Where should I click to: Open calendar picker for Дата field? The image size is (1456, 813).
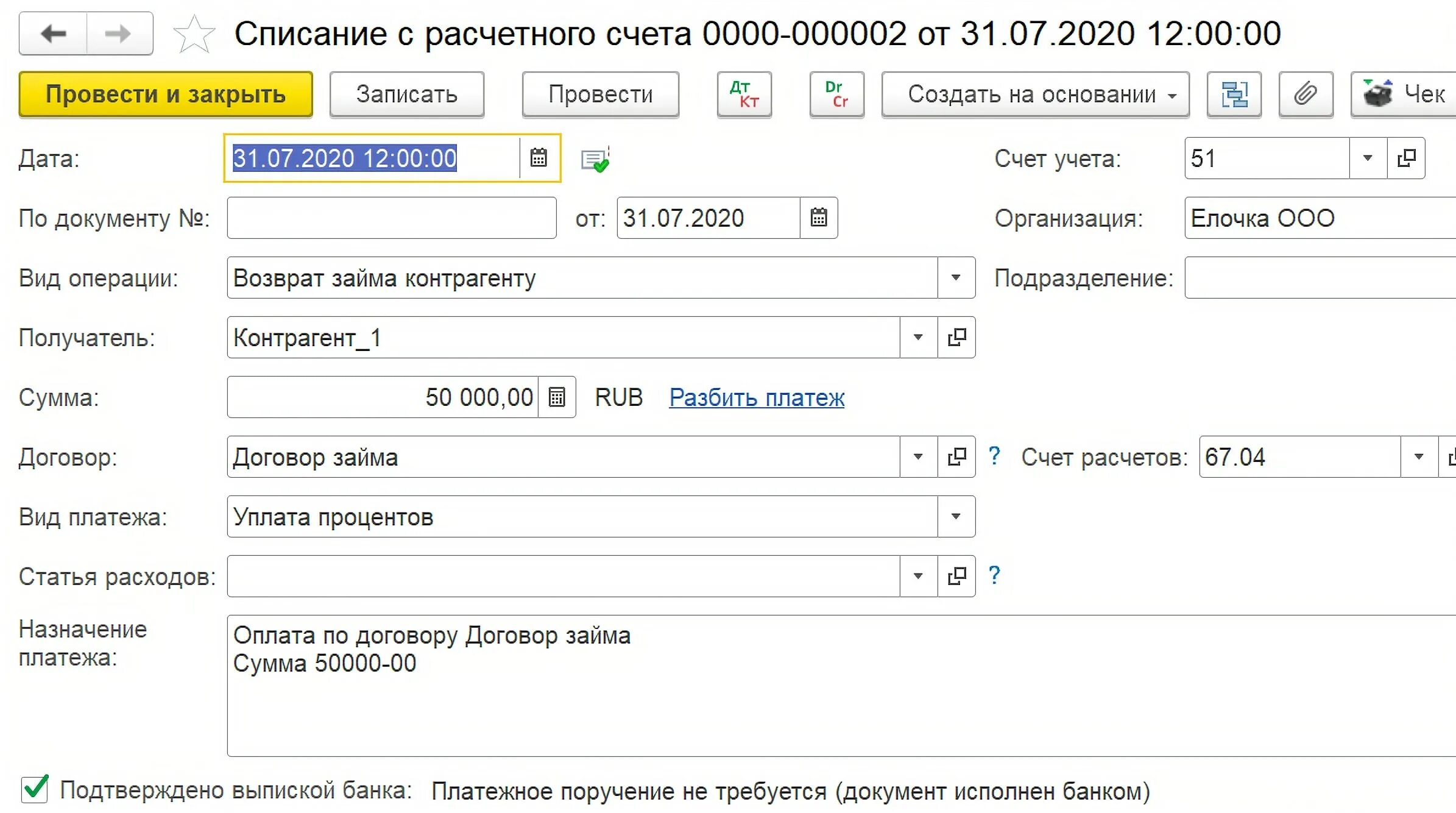pyautogui.click(x=539, y=158)
